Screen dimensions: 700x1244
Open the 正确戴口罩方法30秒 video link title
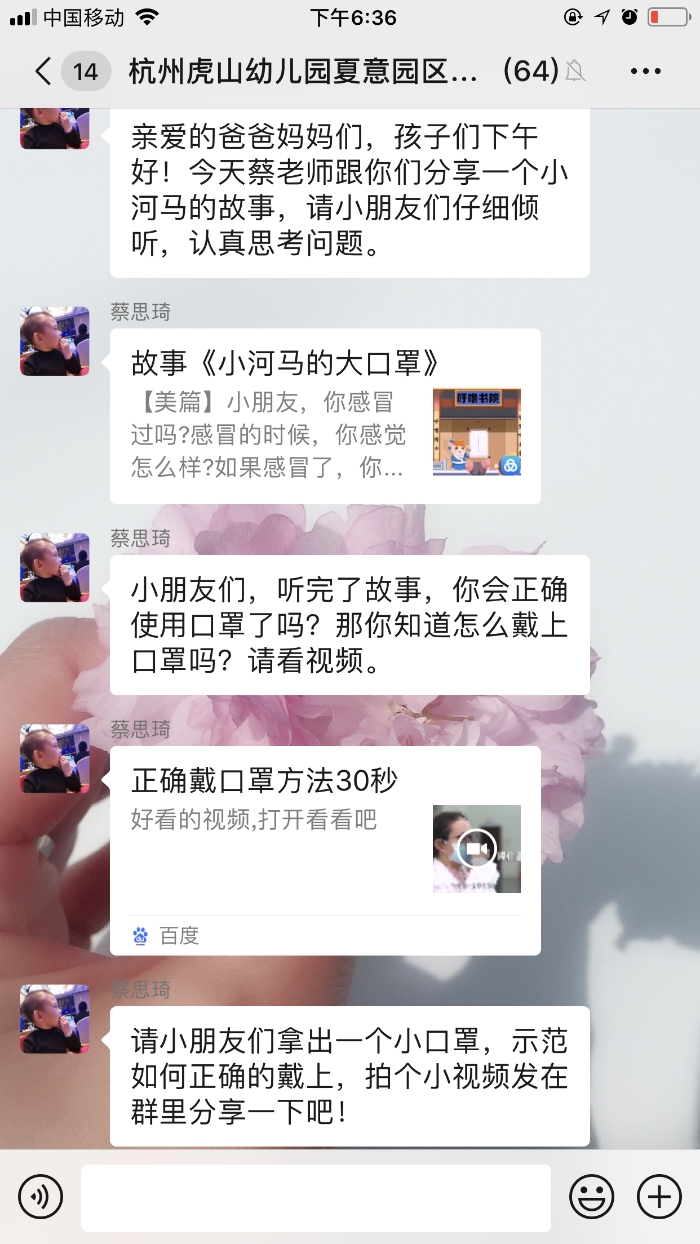coord(265,779)
